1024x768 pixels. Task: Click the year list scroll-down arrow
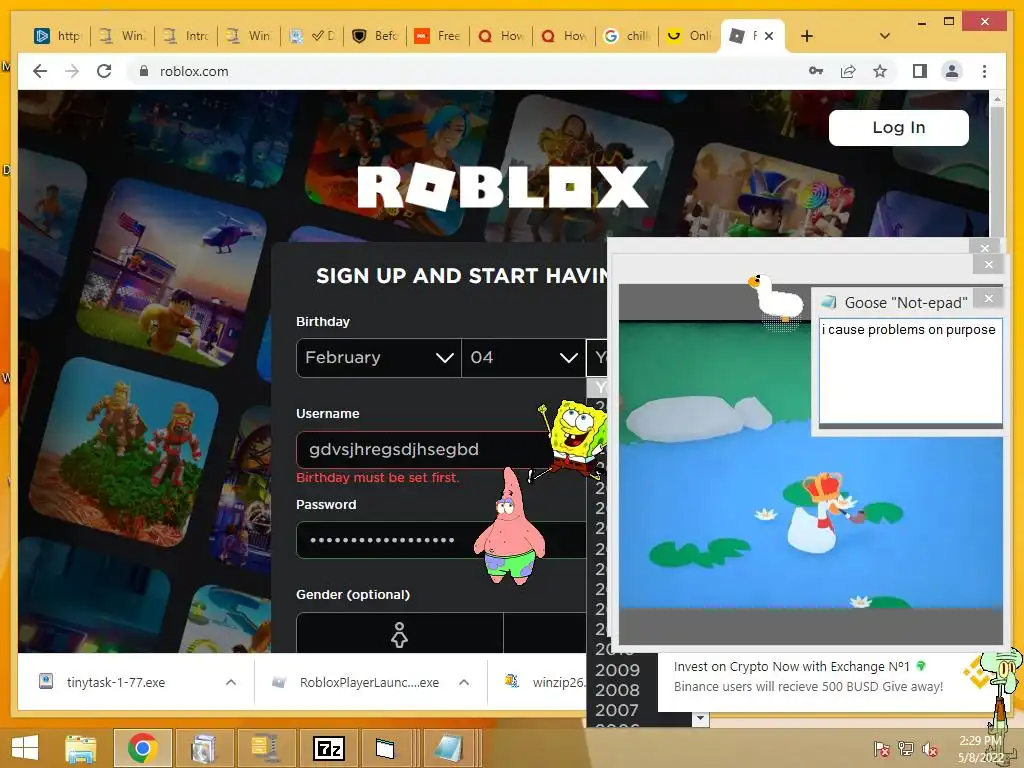pyautogui.click(x=700, y=718)
